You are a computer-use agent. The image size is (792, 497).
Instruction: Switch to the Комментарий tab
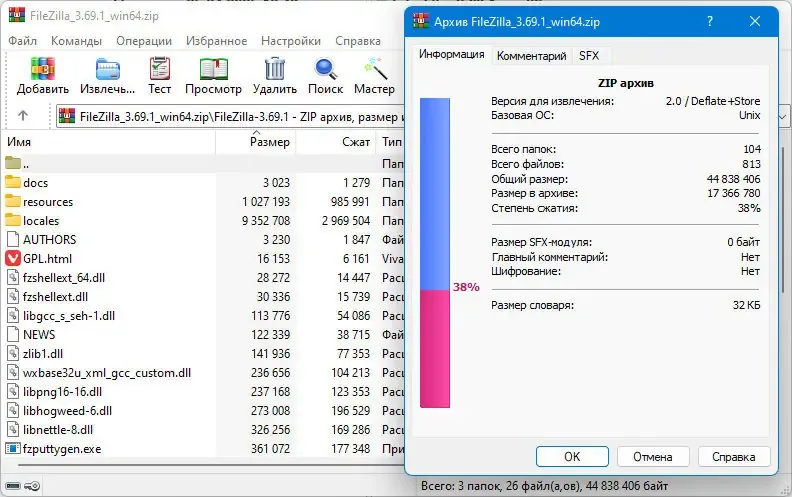pyautogui.click(x=531, y=56)
